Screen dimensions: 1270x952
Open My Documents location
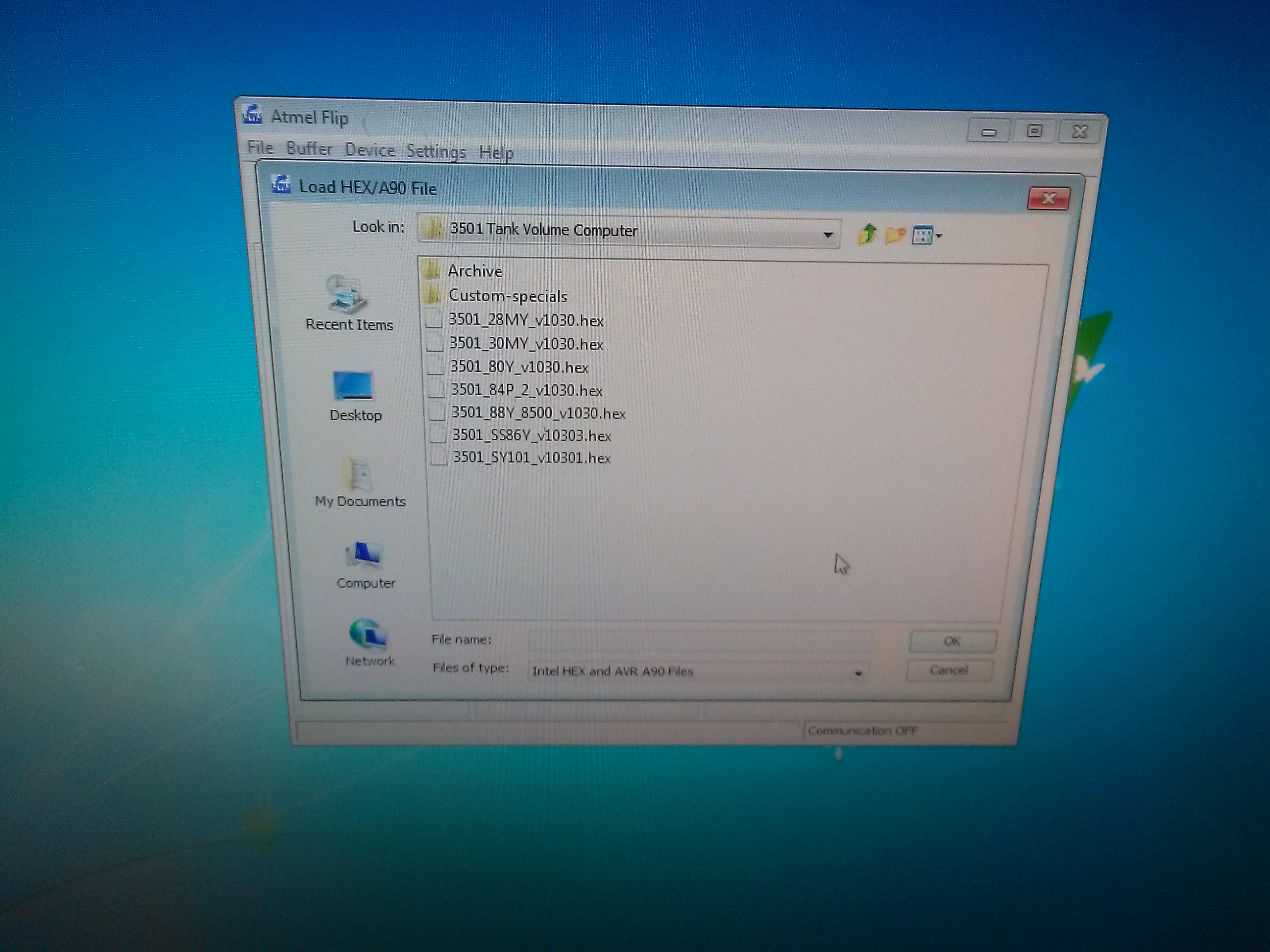point(360,482)
